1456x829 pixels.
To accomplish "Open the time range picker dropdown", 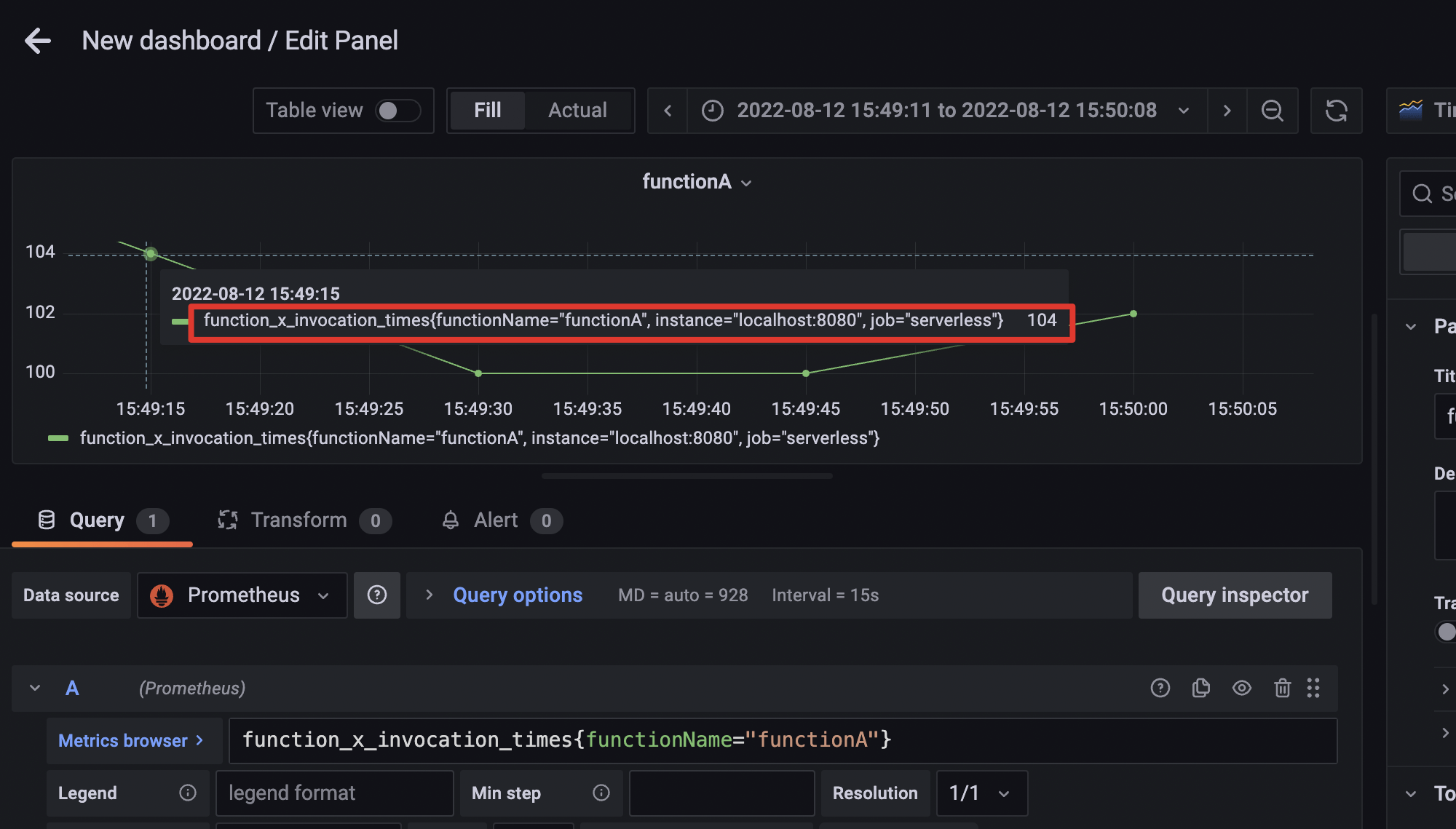I will click(x=946, y=111).
